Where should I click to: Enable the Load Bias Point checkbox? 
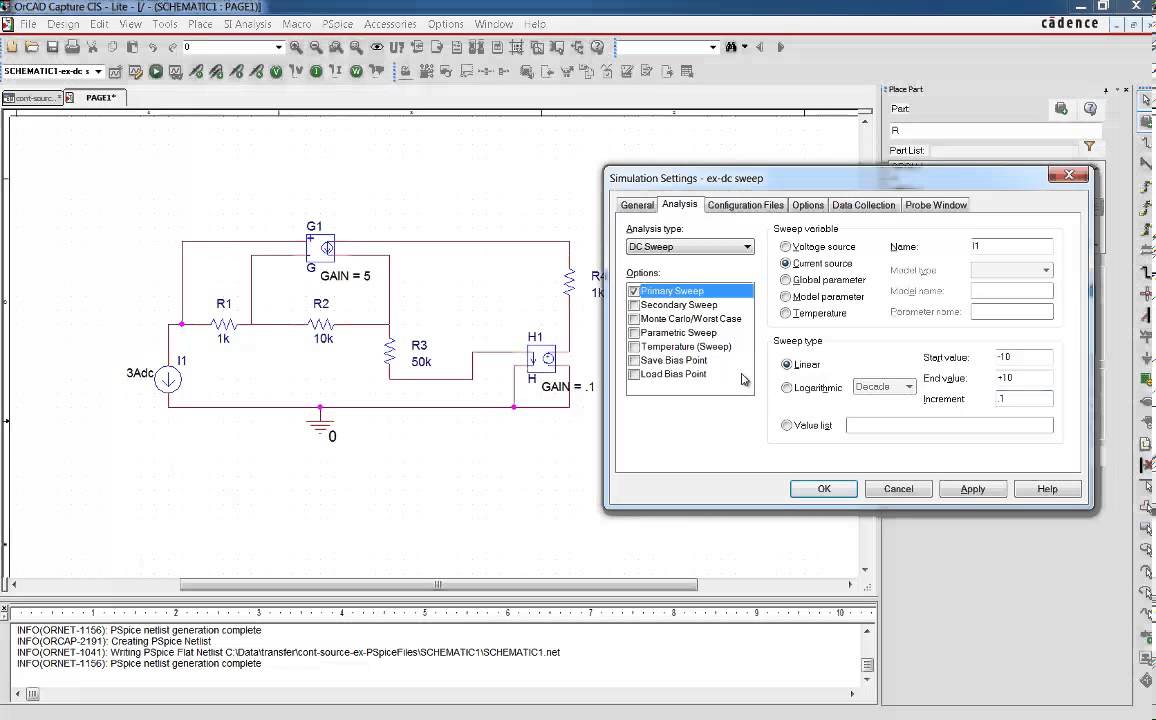pos(633,374)
